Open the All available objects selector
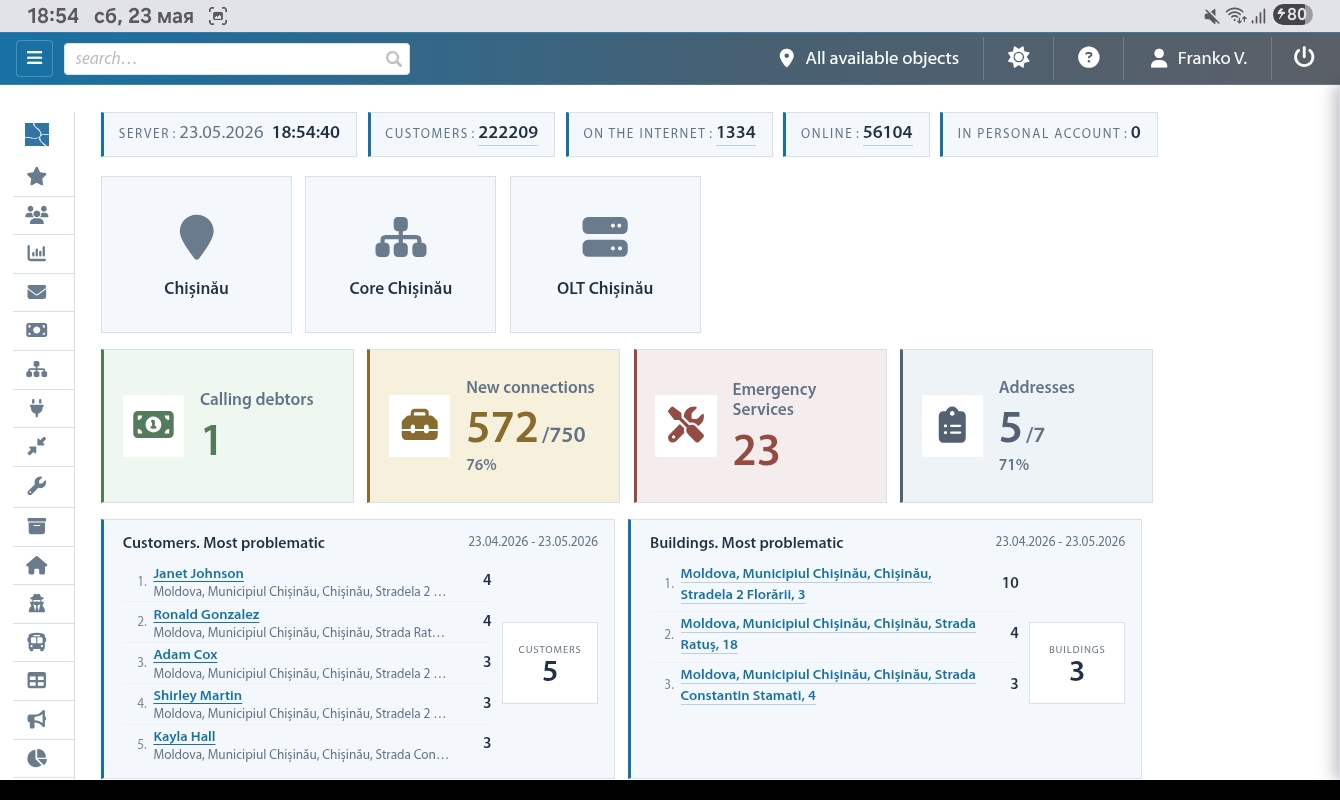Viewport: 1340px width, 800px height. point(869,58)
